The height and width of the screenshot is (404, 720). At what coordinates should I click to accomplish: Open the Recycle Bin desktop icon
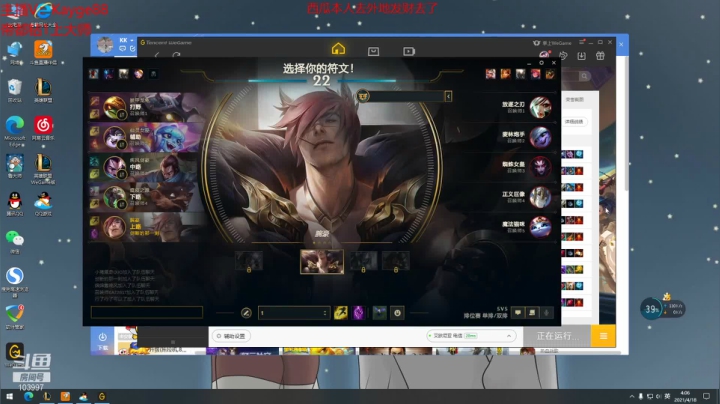[15, 91]
